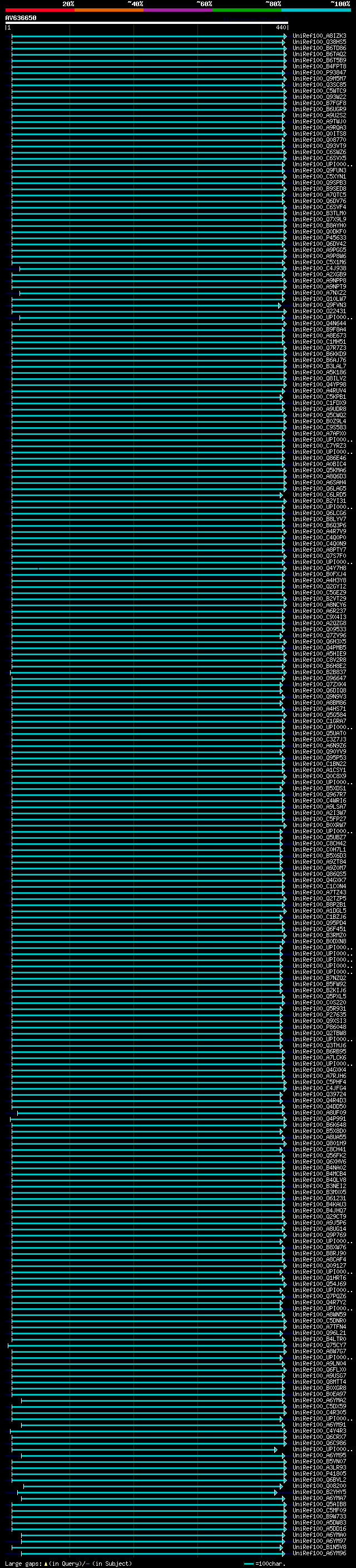The width and height of the screenshot is (356, 1568).
Task: Select the UniRef100_B5XDS1 label
Action: (x=319, y=788)
